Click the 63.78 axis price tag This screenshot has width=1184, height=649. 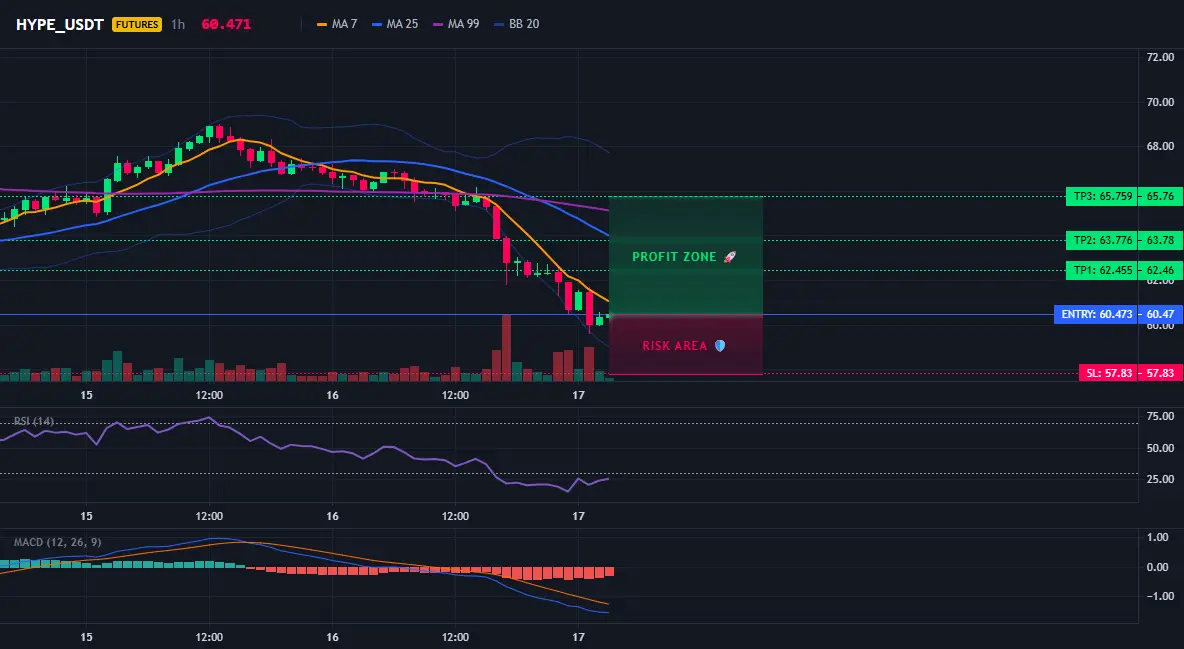[1161, 241]
